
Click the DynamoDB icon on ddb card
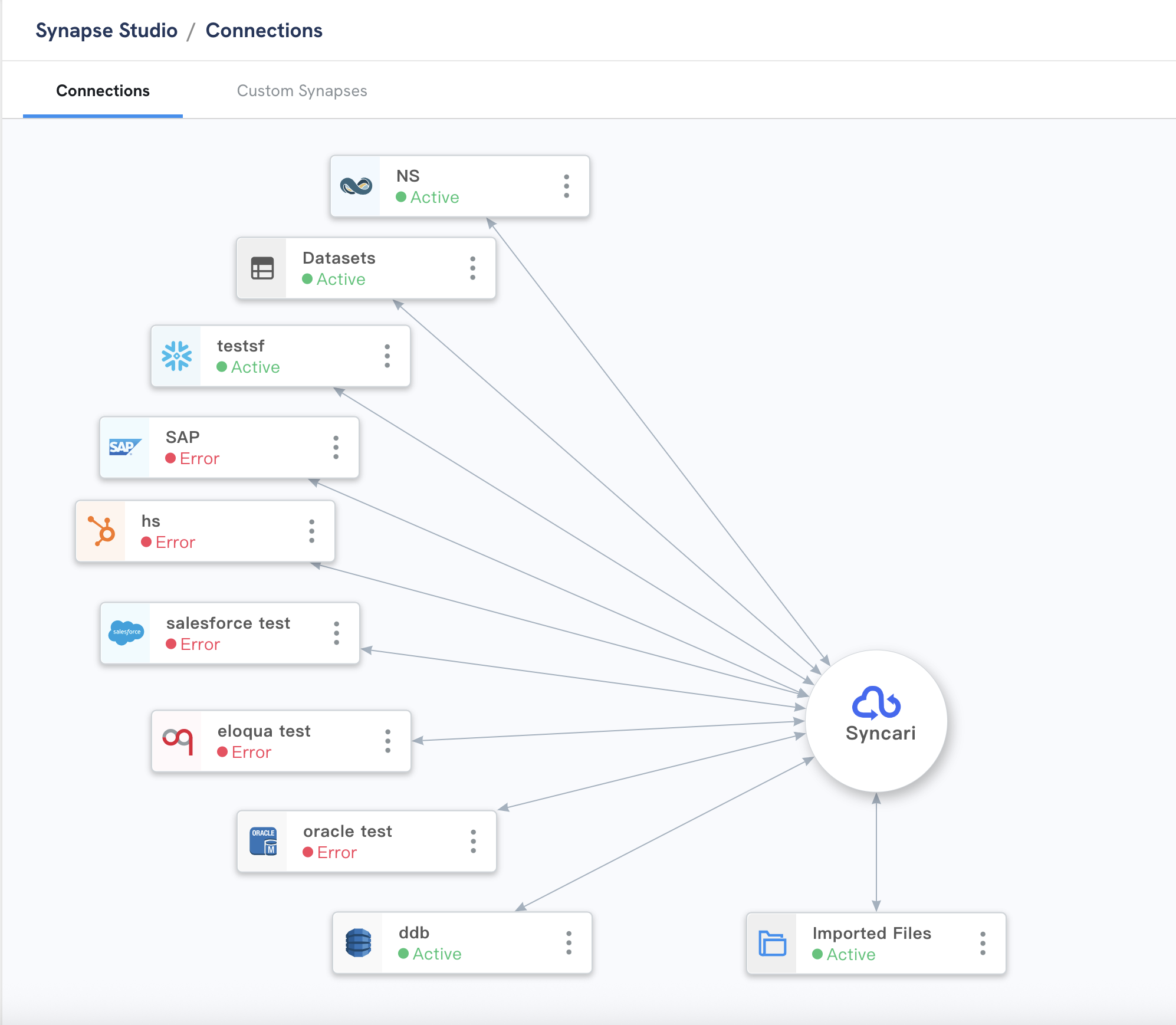(359, 942)
